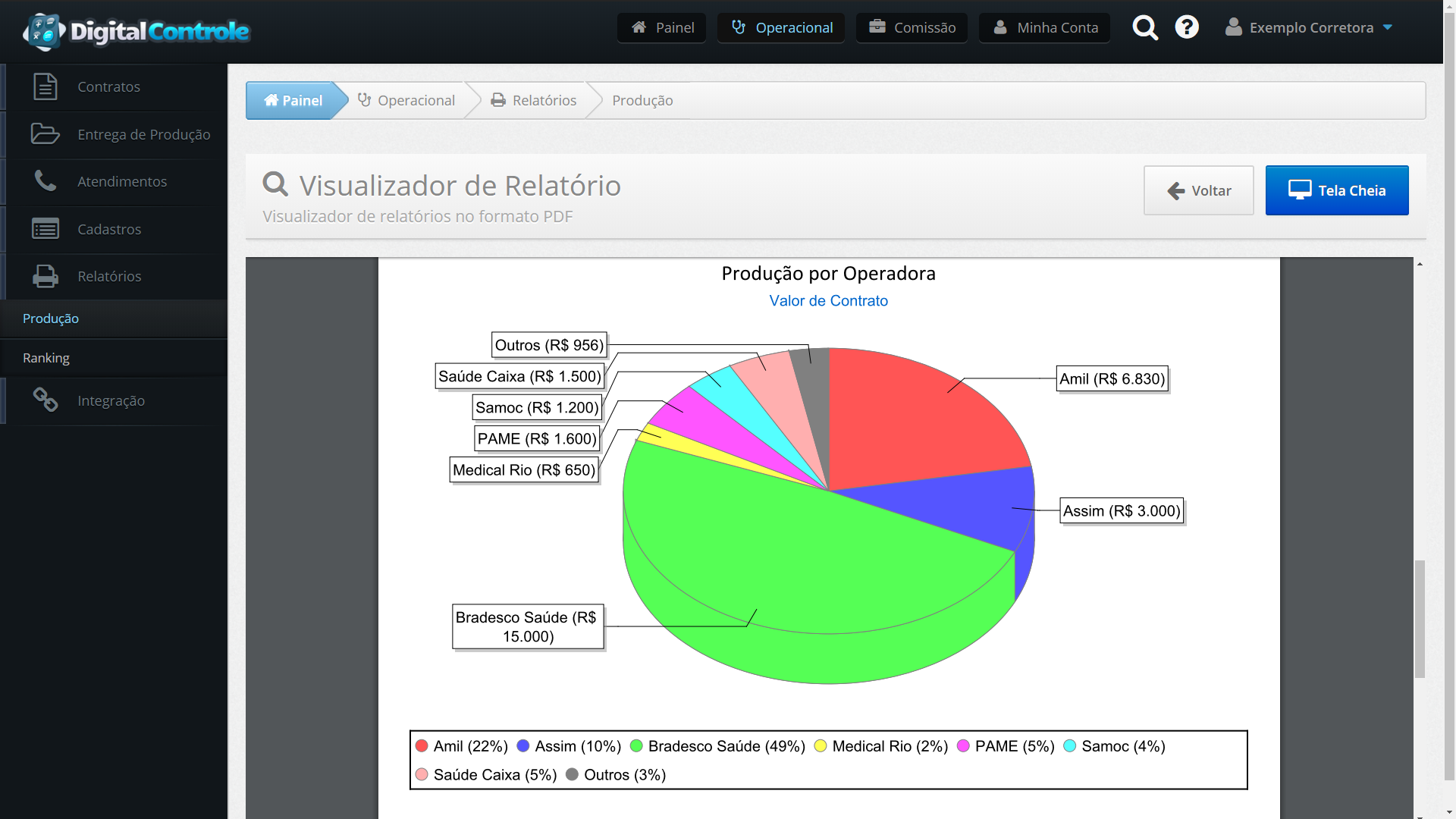Click the yellow Medical Rio legend swatch

tap(821, 746)
